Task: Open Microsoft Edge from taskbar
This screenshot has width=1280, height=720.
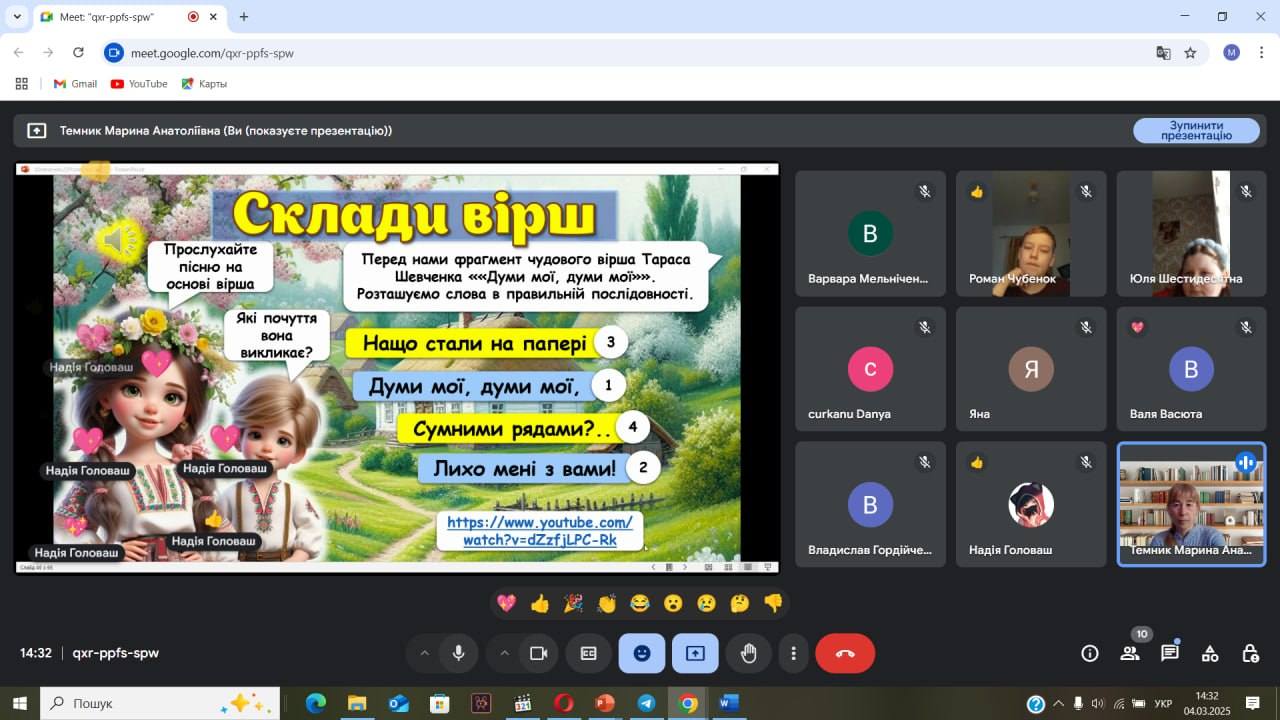Action: [x=315, y=703]
